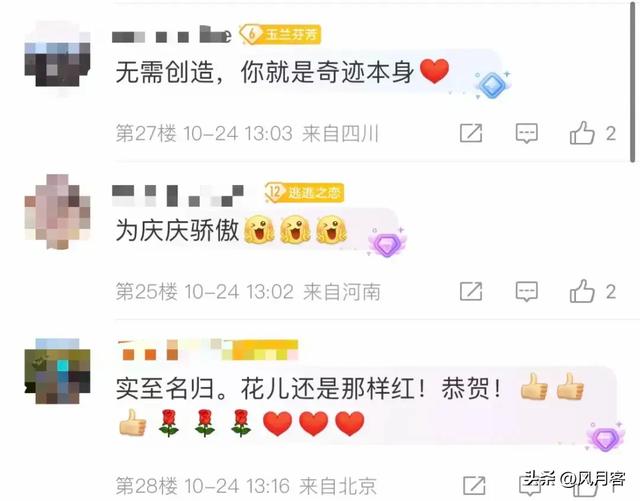Open the 玉兰芬芳 level 6 fan badge
640x501 pixels.
280,35
